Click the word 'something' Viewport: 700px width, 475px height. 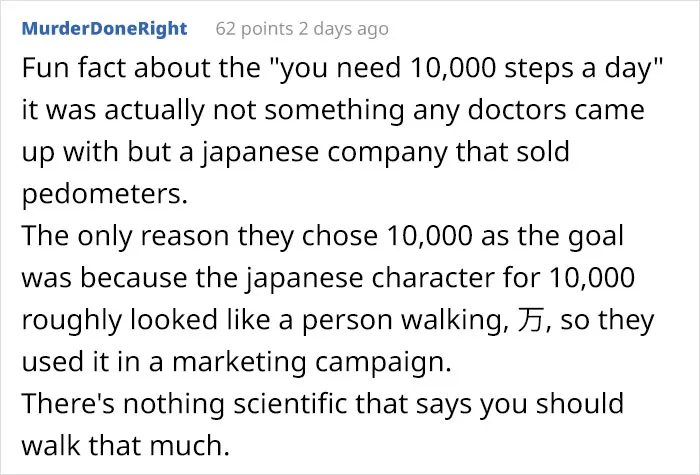click(334, 110)
